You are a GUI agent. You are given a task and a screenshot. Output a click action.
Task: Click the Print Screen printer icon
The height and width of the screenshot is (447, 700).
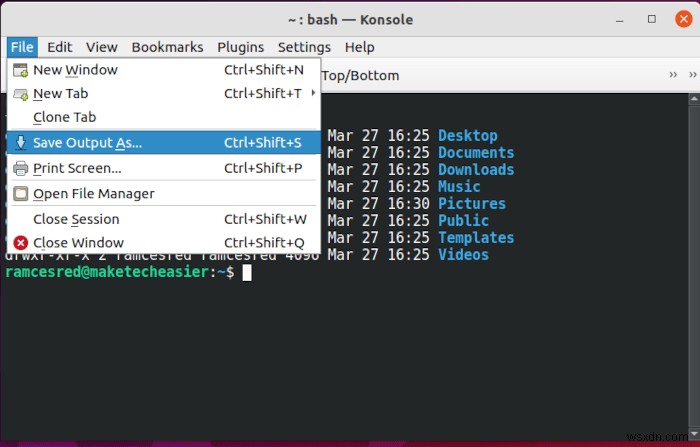click(x=21, y=168)
